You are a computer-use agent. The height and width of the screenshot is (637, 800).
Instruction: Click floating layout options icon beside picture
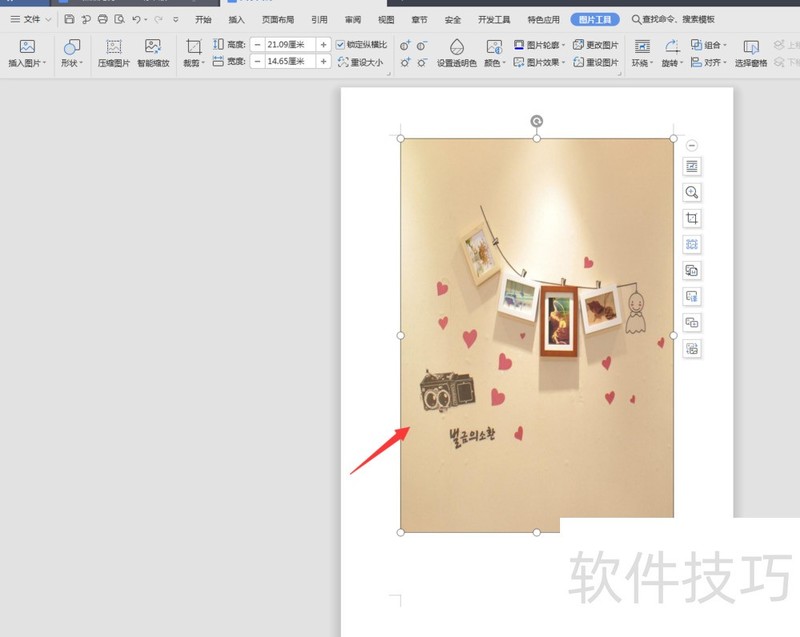pyautogui.click(x=692, y=166)
